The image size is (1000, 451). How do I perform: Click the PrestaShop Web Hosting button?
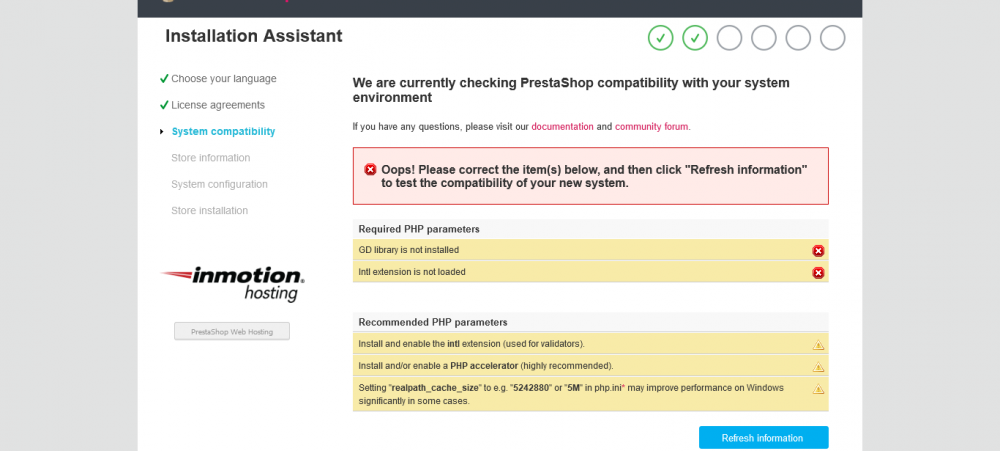click(x=232, y=331)
